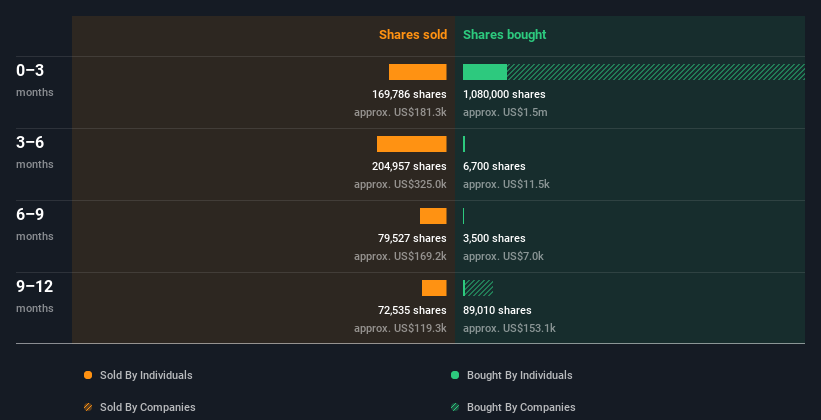Click the 6,700 shares value
Image resolution: width=821 pixels, height=420 pixels.
point(494,167)
